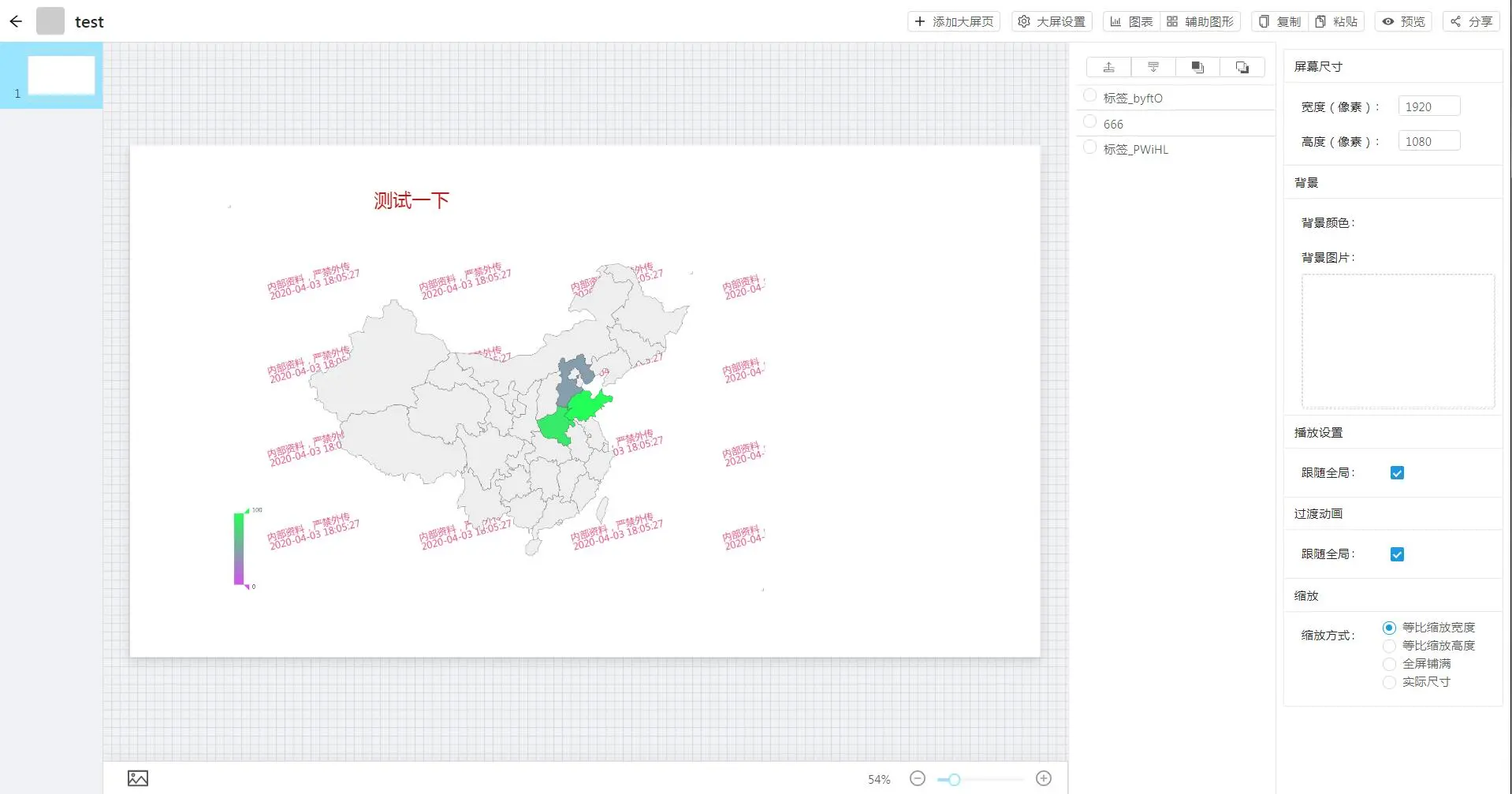Click the 54% zoom value
The image size is (1512, 794).
coord(879,779)
